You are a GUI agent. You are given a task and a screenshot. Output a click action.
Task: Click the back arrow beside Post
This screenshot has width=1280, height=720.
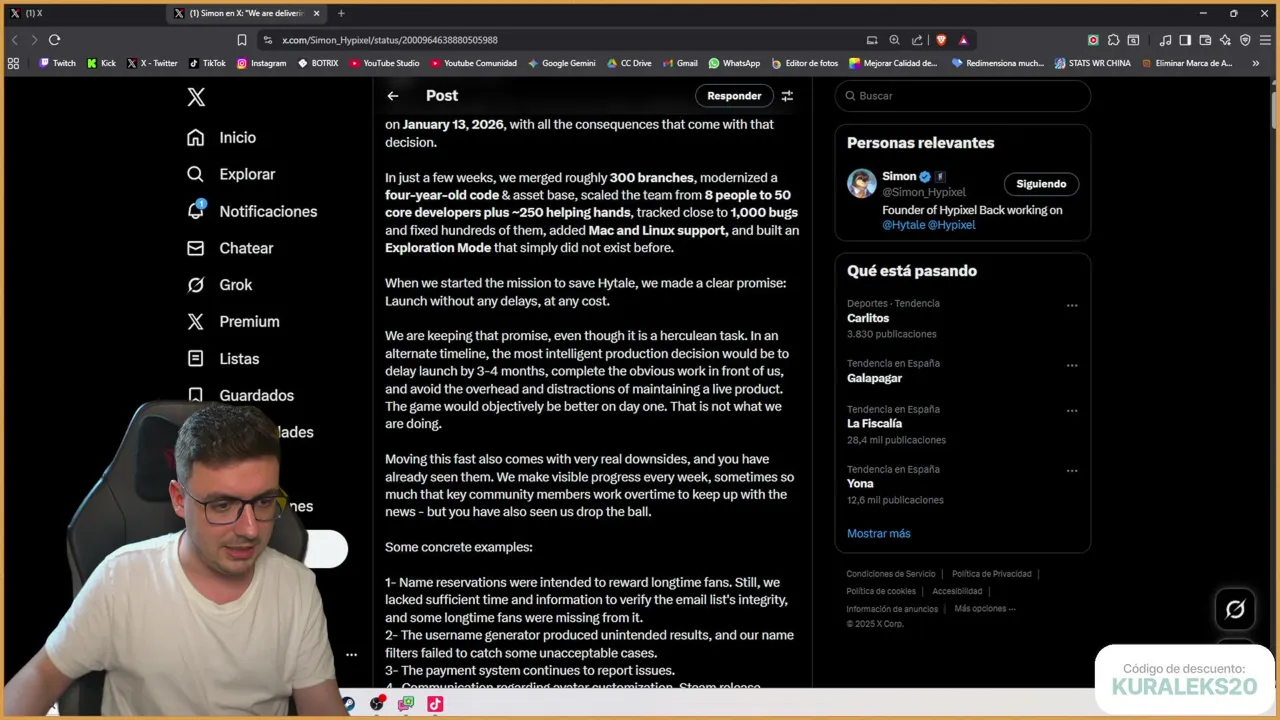click(393, 96)
